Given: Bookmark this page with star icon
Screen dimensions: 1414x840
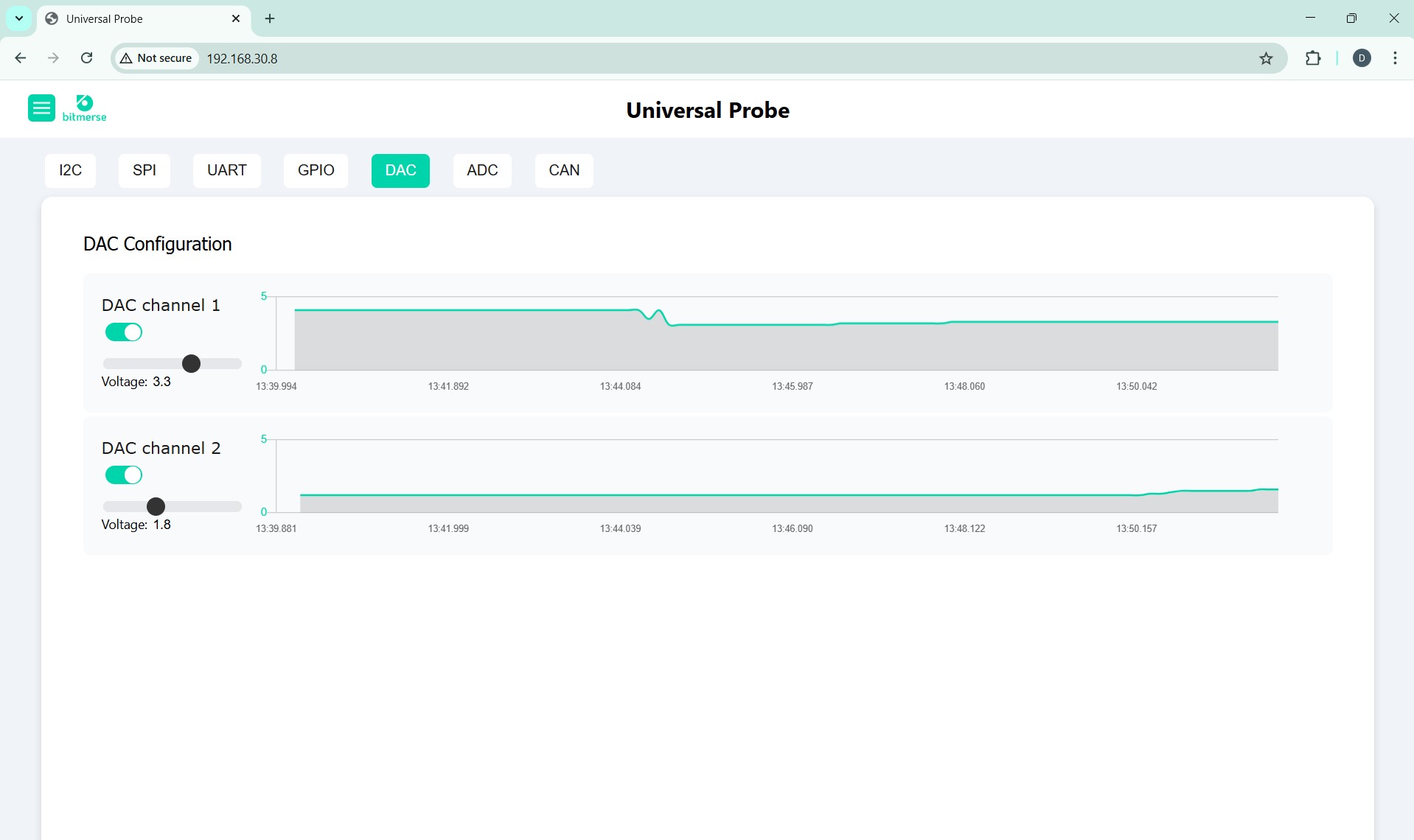Looking at the screenshot, I should click(1266, 58).
